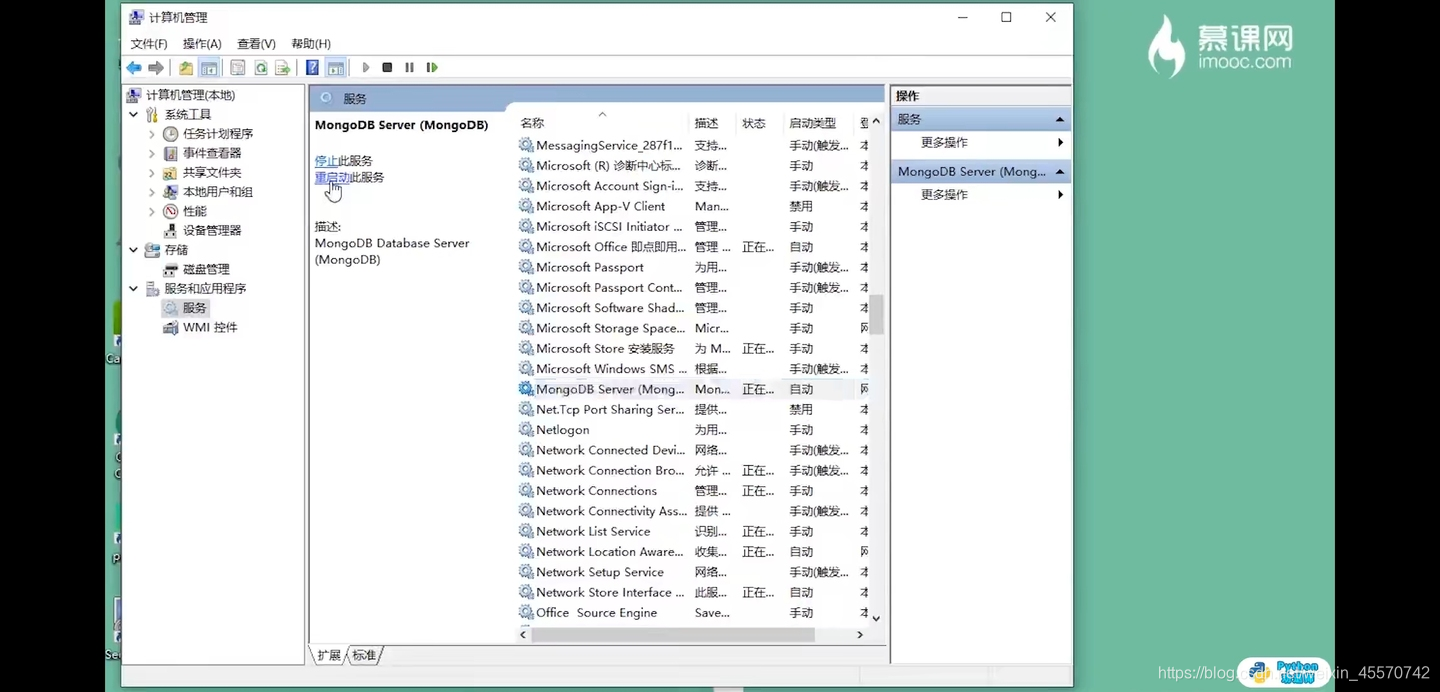Image resolution: width=1440 pixels, height=692 pixels.
Task: Click the gear icon beside Network Setup Service
Action: [526, 572]
